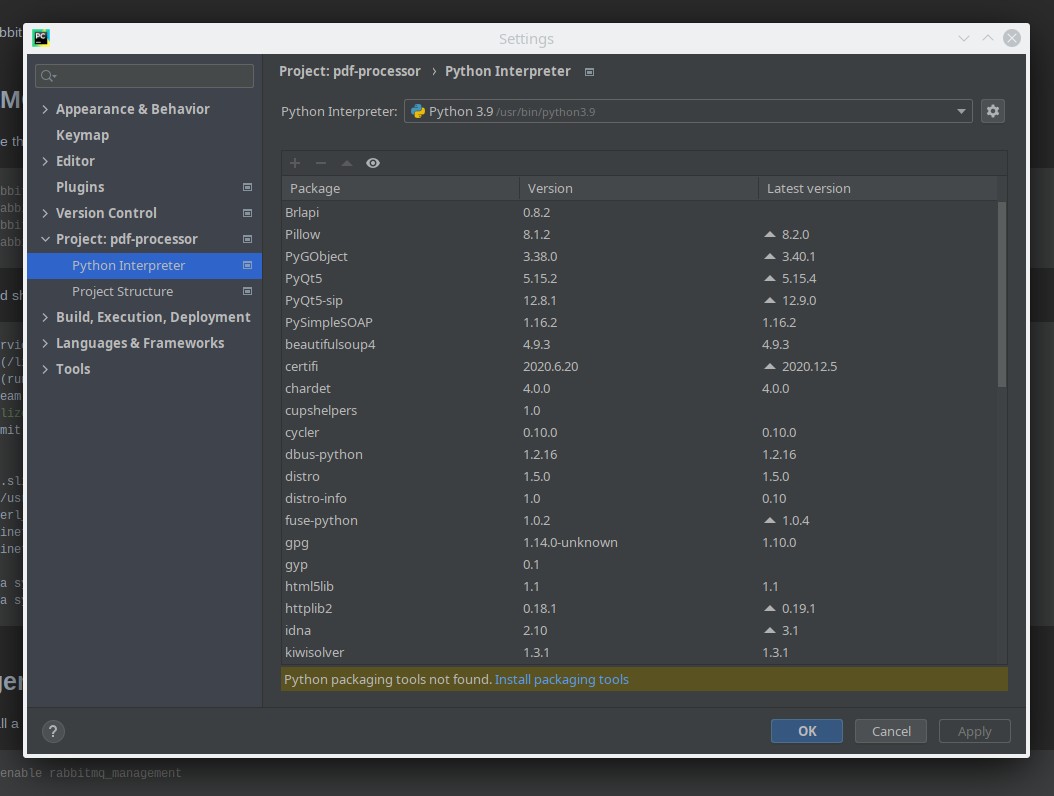Select the dbus-python package row
The image size is (1054, 796).
[639, 454]
